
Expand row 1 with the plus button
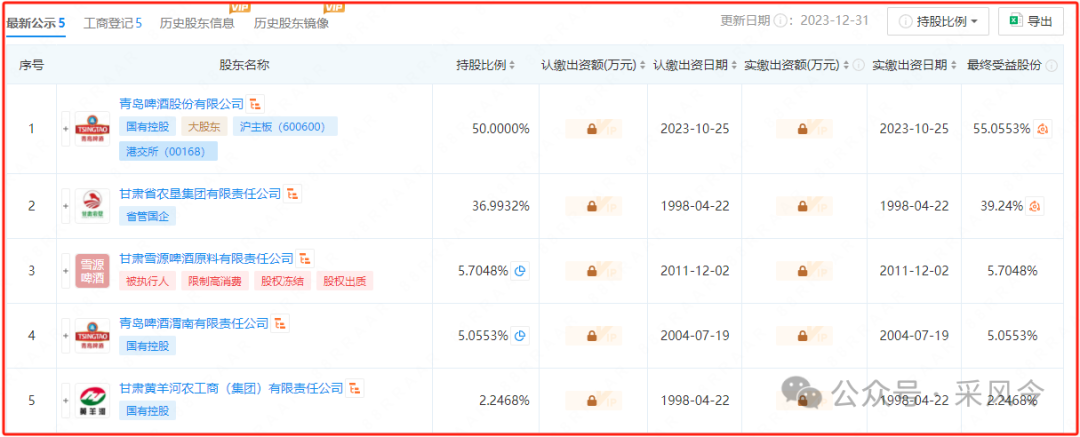(66, 129)
